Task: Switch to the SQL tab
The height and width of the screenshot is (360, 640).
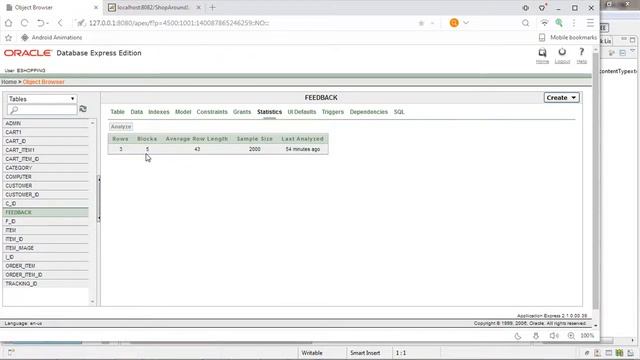Action: [399, 112]
